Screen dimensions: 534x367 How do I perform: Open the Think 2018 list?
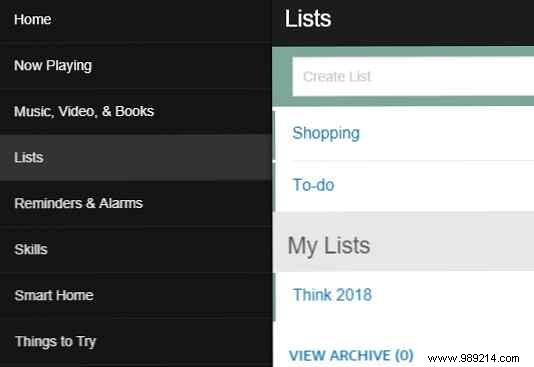332,295
